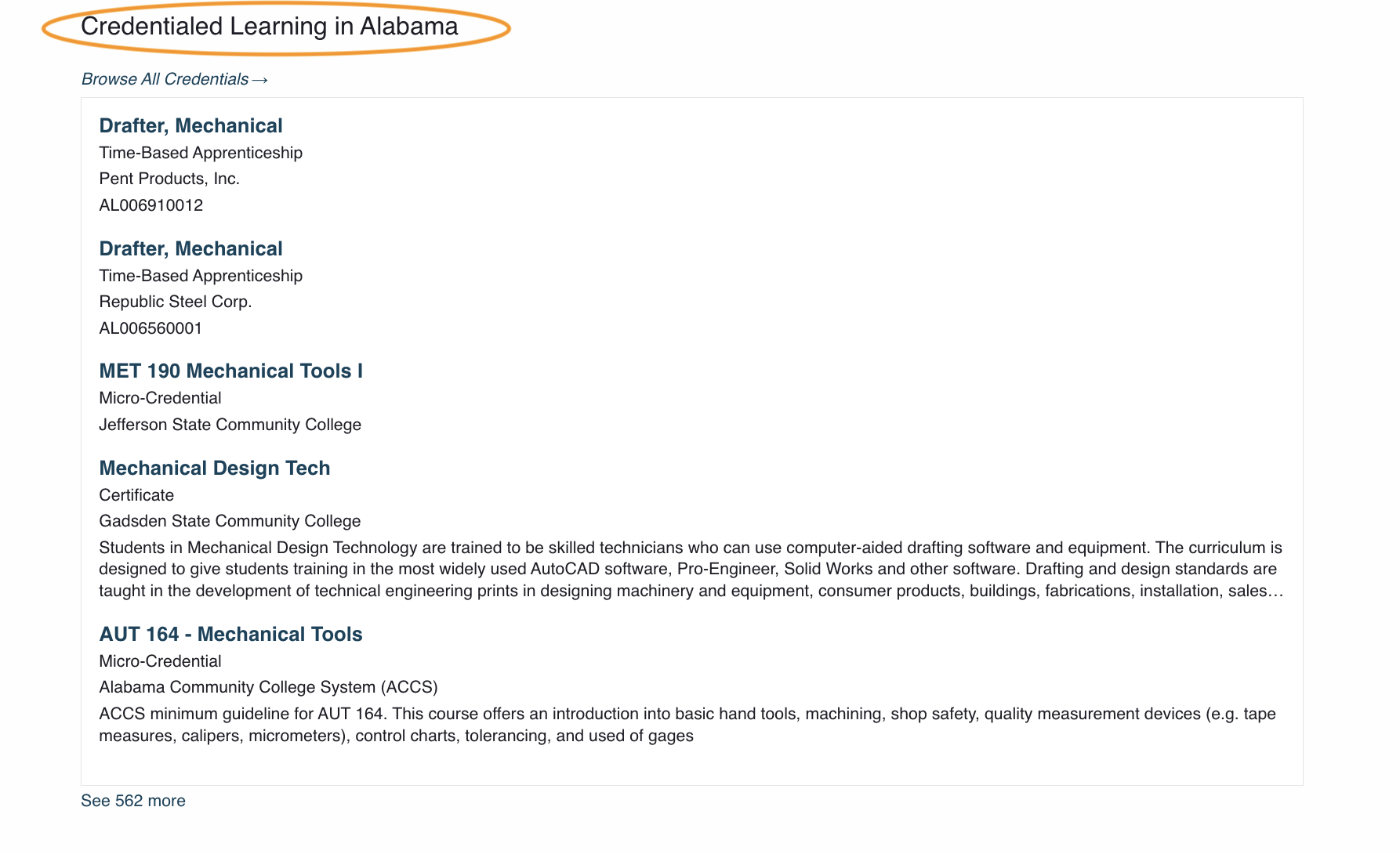This screenshot has width=1400, height=854.
Task: Open the Republic Steel Drafter, Mechanical credential
Action: (190, 248)
